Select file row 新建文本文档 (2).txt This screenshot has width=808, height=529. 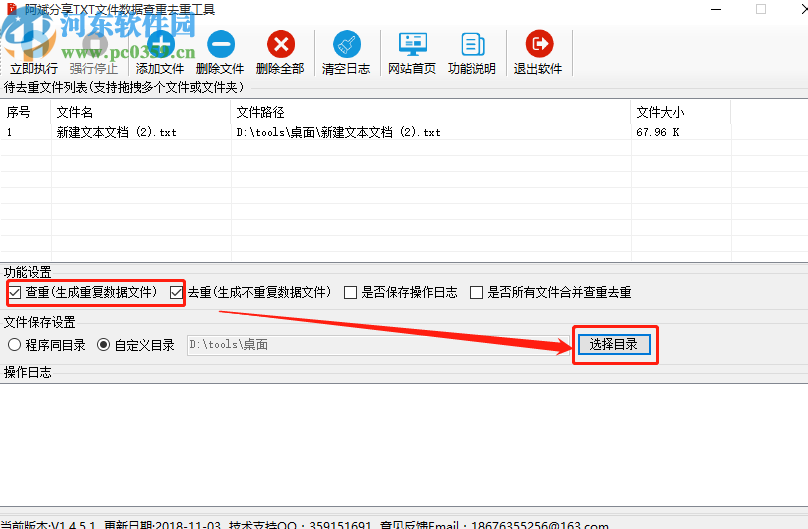[116, 132]
